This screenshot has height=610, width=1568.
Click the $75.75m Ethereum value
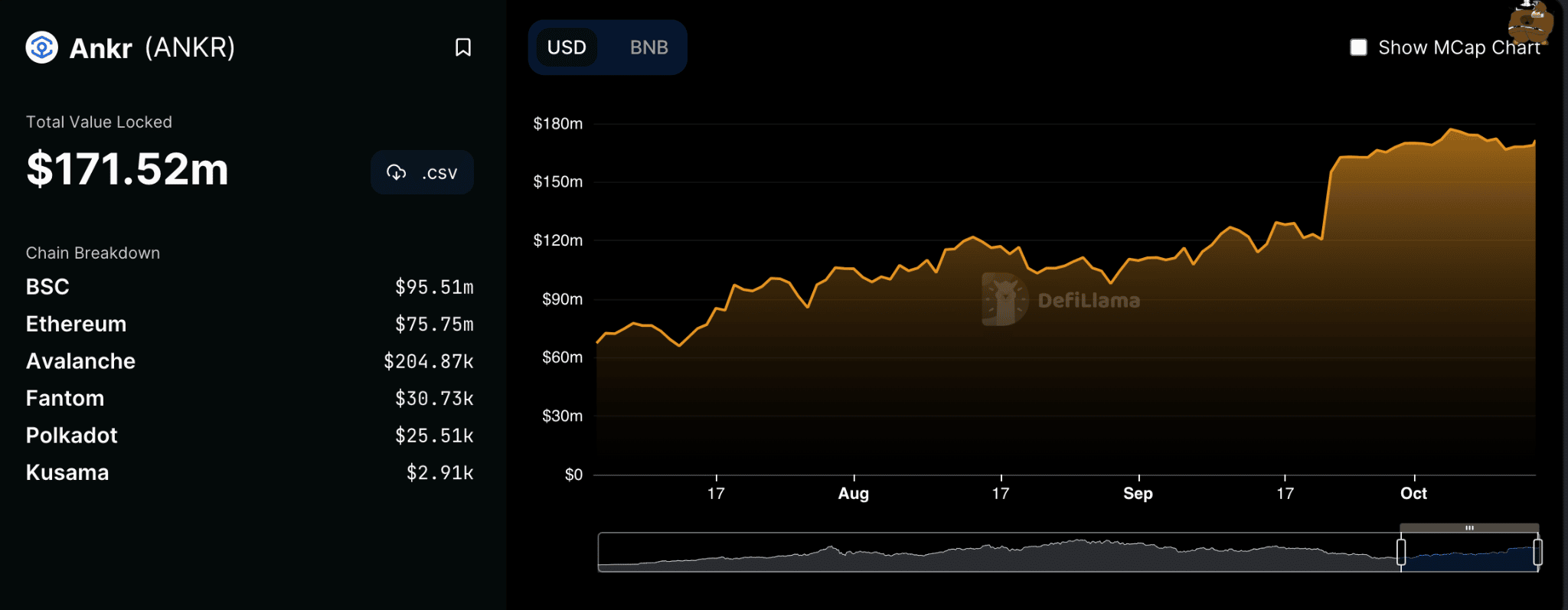point(434,325)
